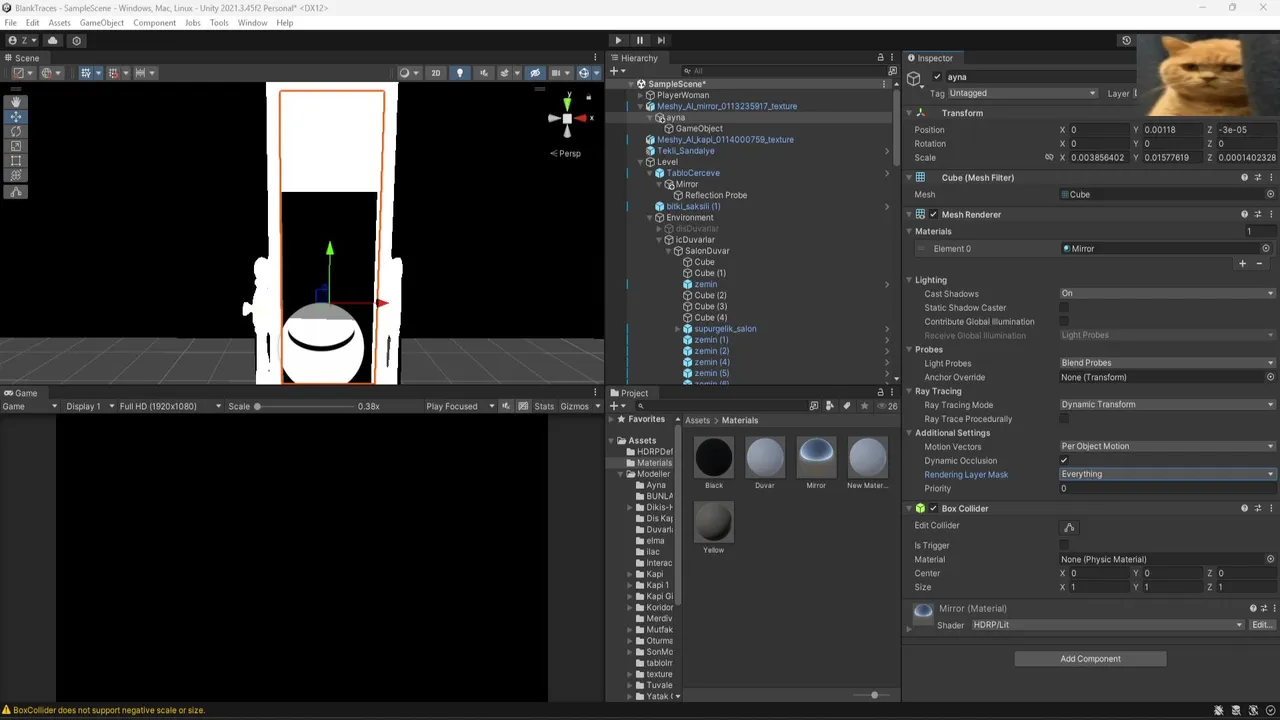Open the Tag dropdown showing Untagged
This screenshot has width=1280, height=720.
pos(1022,93)
